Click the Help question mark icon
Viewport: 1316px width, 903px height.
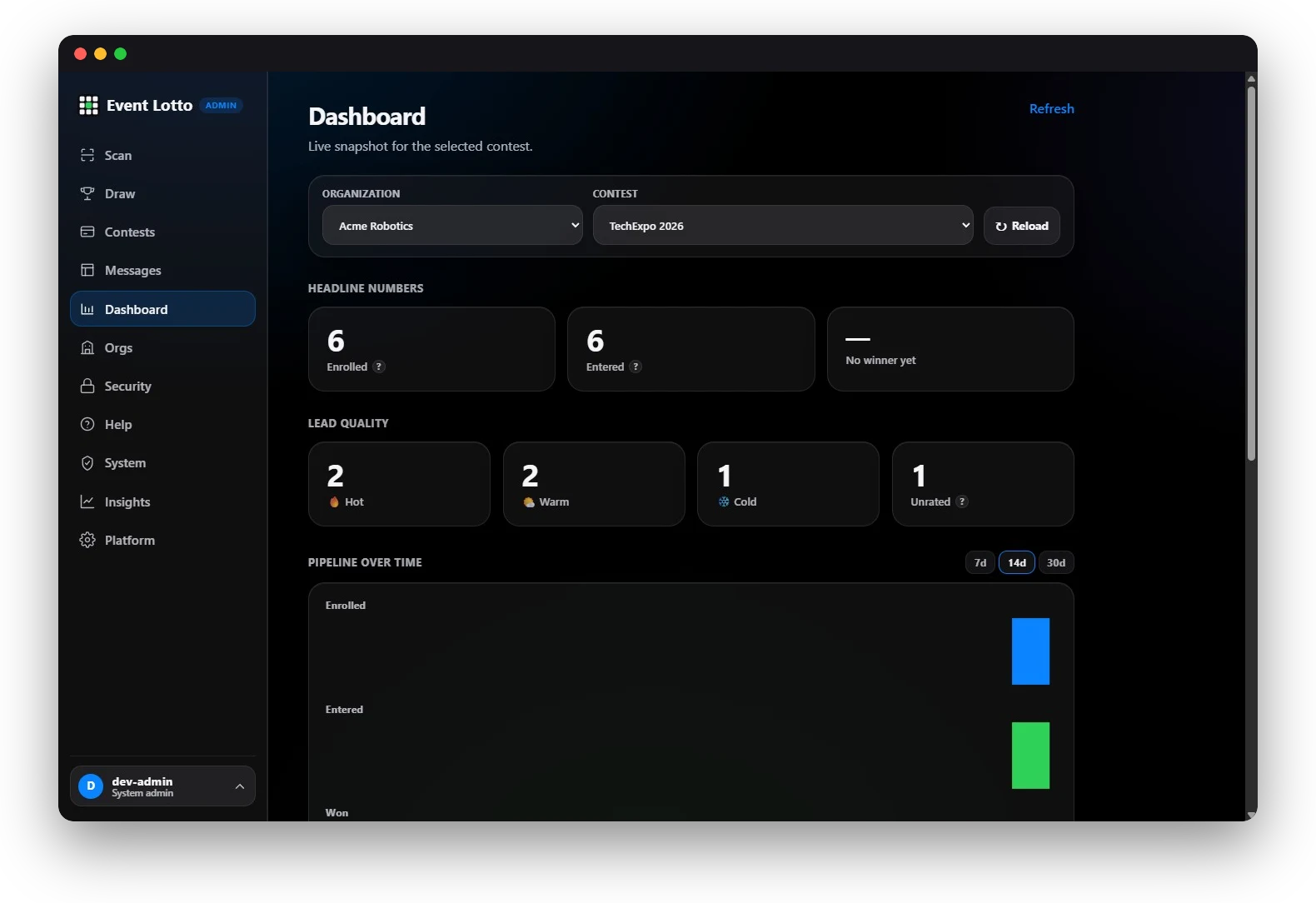click(x=87, y=424)
